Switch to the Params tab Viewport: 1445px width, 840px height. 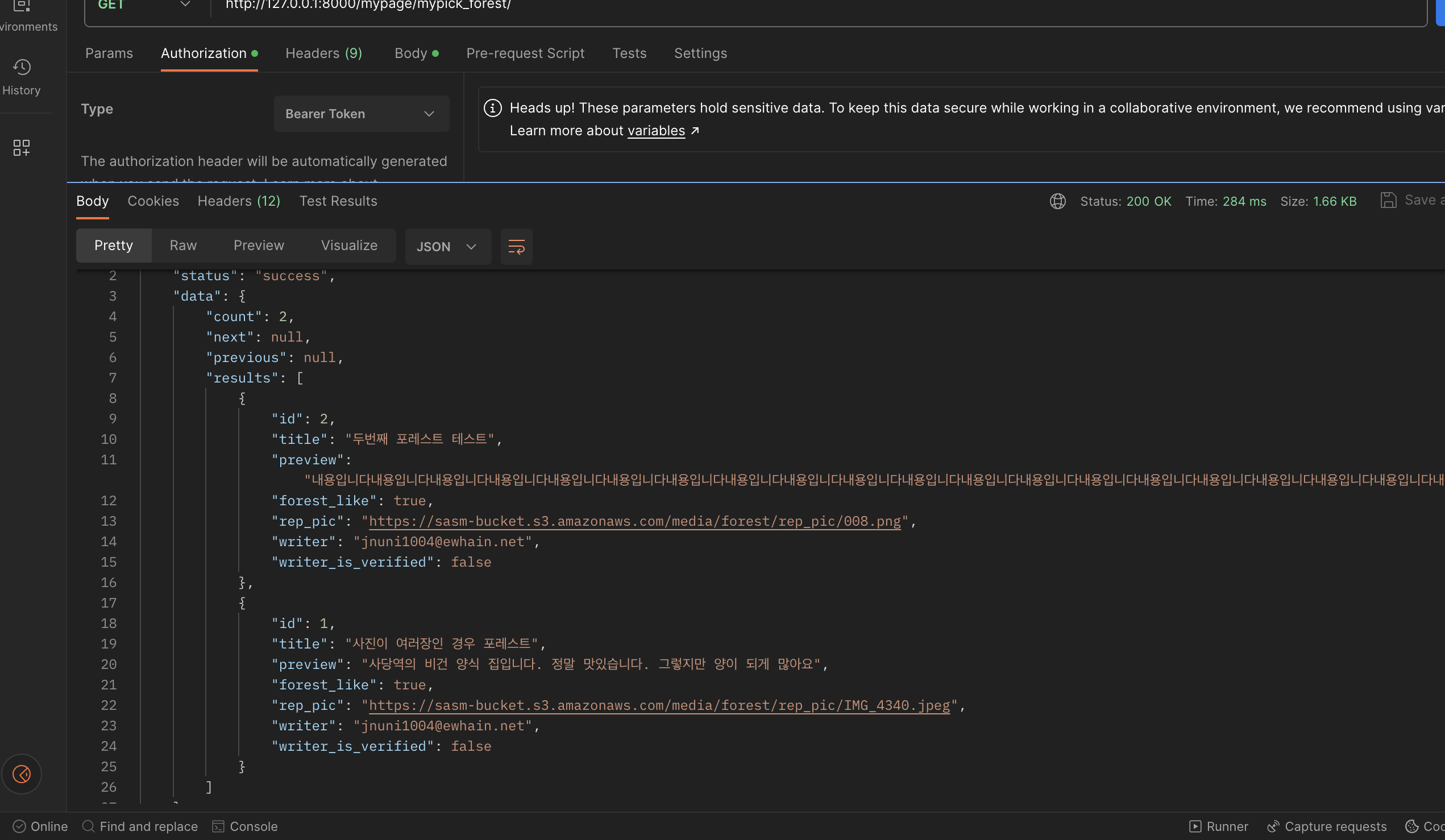[x=109, y=53]
